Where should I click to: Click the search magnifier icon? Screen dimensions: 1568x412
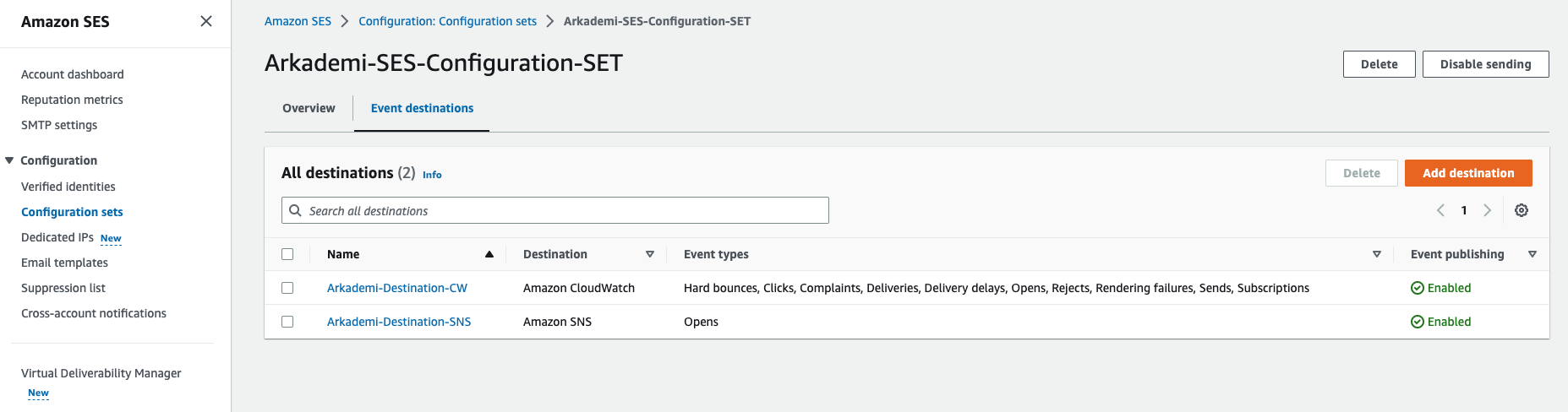[295, 210]
